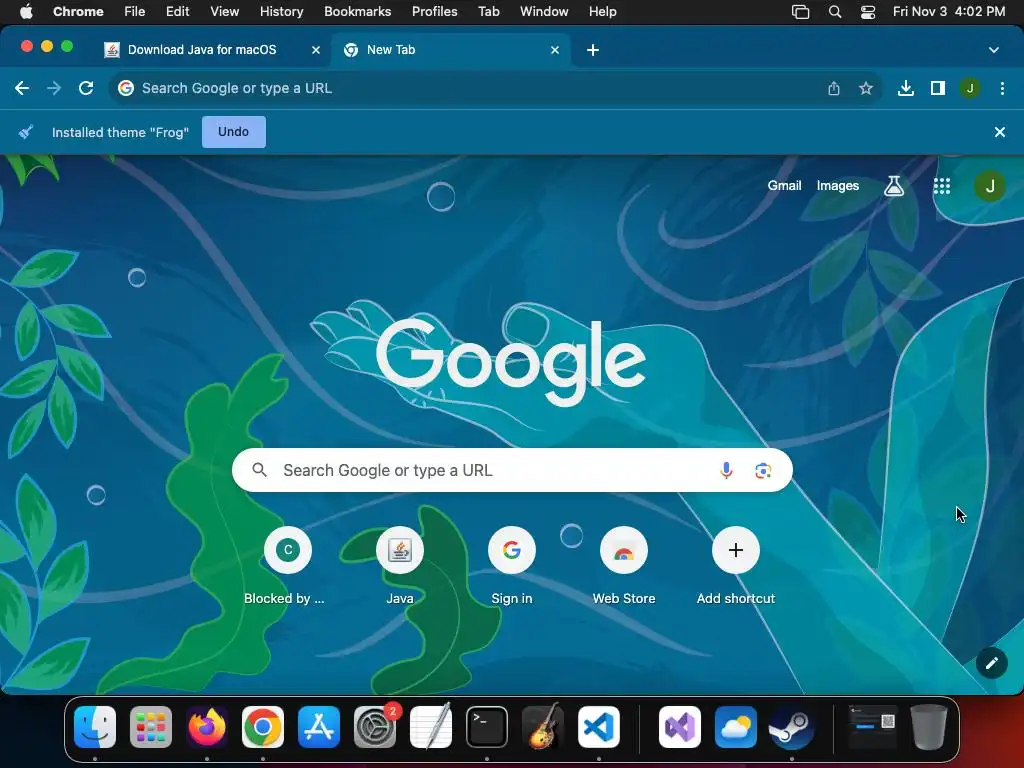Launch Firefox from the Dock
The width and height of the screenshot is (1024, 768).
(207, 727)
